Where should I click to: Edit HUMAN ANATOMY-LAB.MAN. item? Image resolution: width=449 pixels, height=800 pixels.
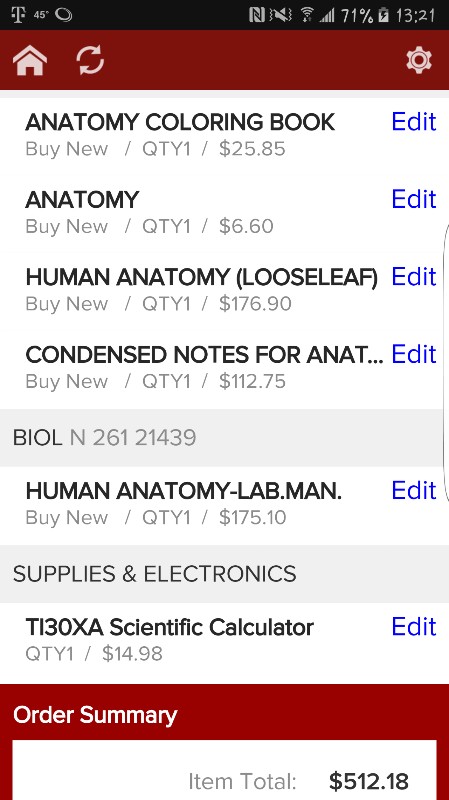point(414,490)
